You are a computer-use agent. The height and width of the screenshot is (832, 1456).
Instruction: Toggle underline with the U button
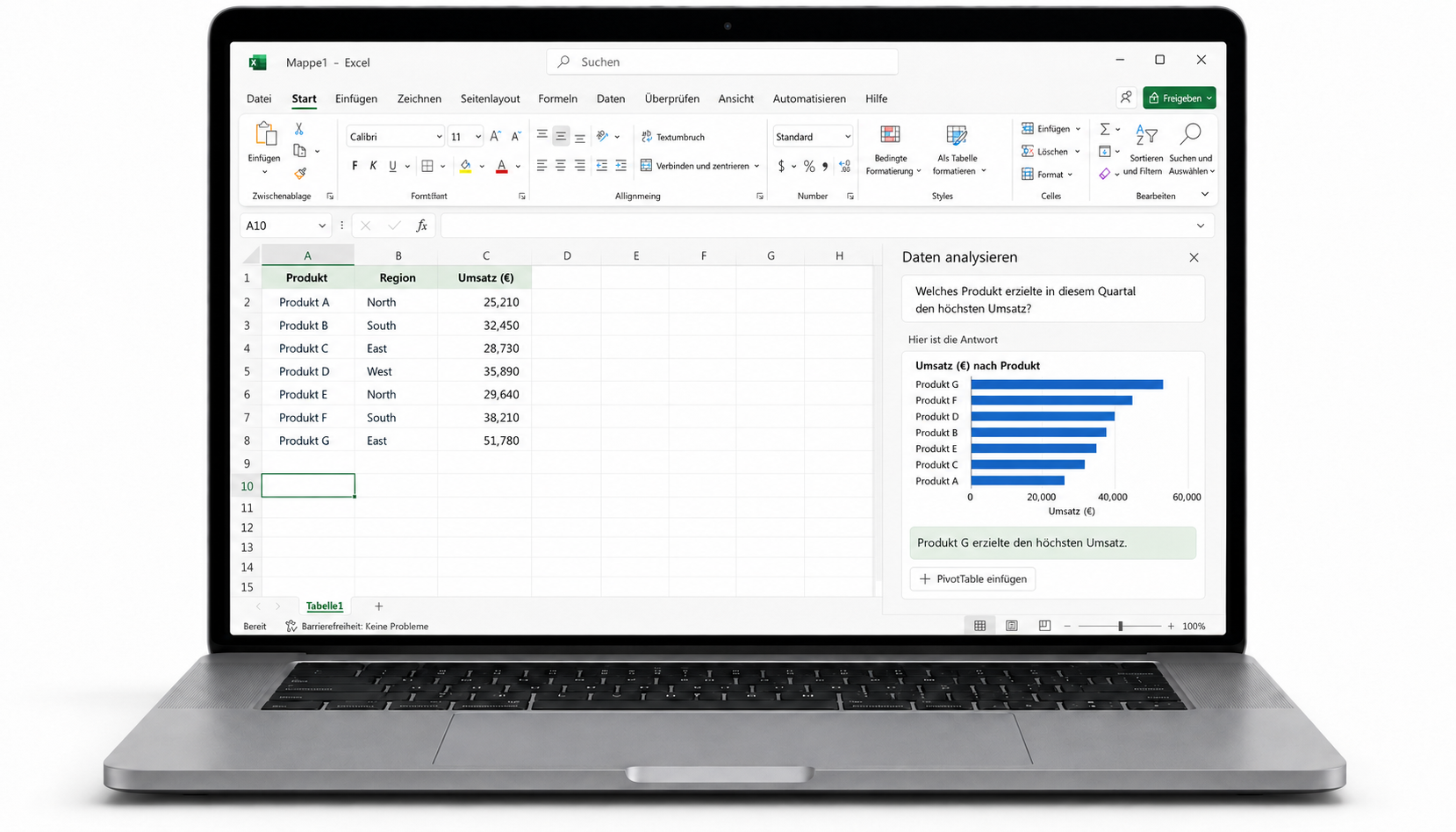point(392,166)
